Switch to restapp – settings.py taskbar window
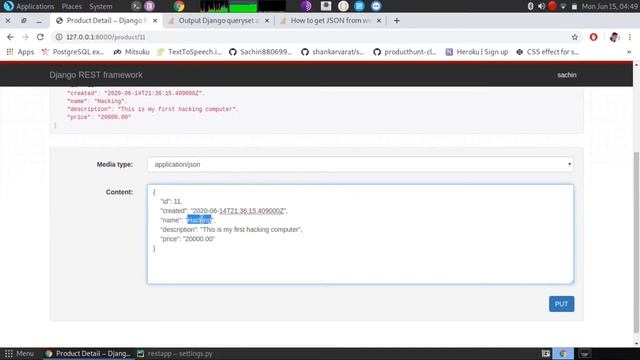 (175, 353)
